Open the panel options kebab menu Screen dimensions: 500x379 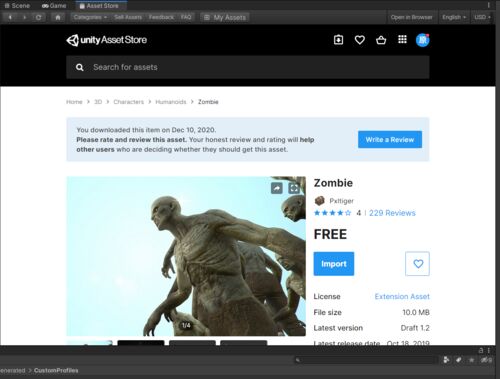(489, 5)
